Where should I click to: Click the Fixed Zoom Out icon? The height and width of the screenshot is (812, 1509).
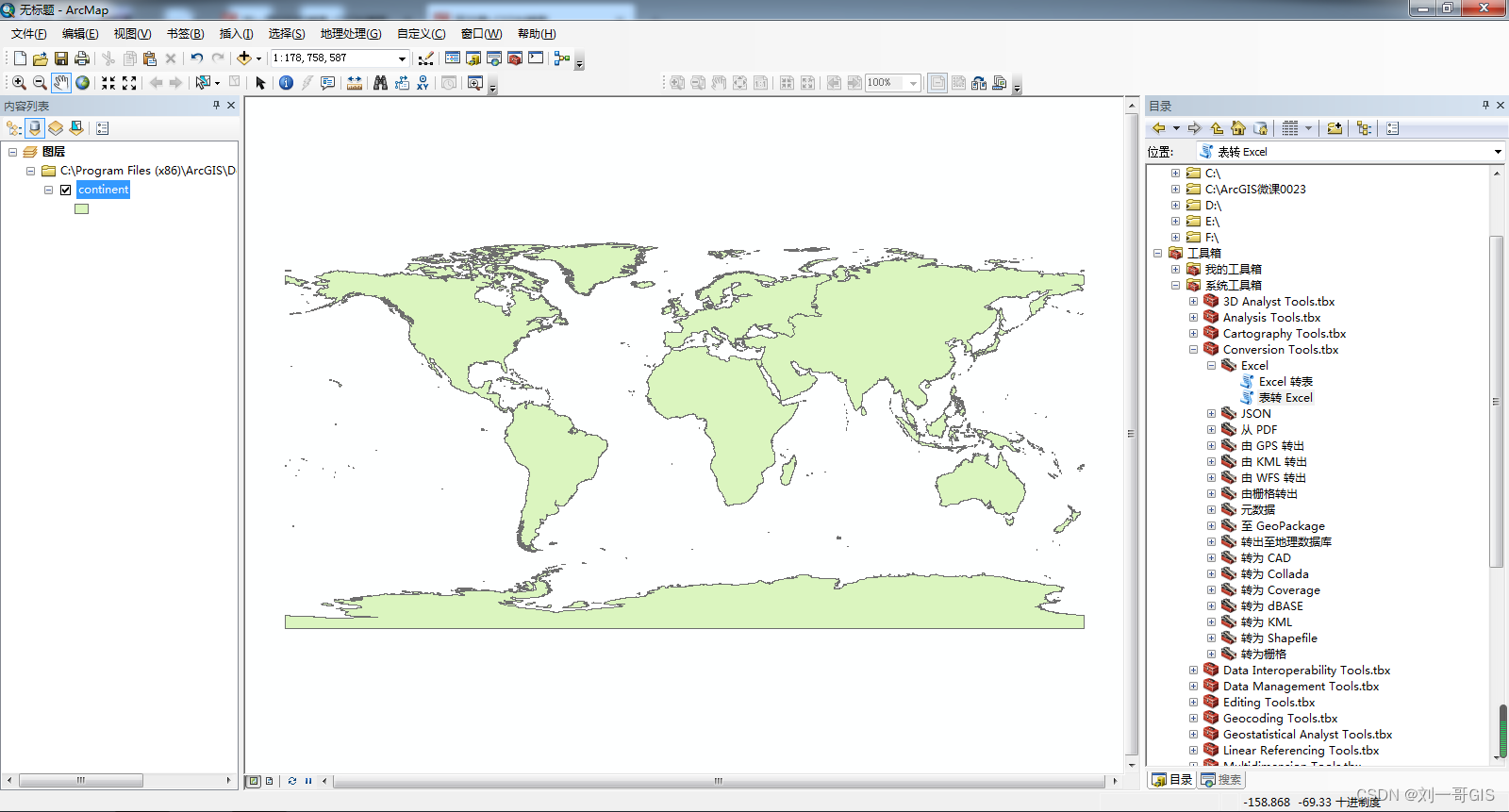(x=129, y=83)
